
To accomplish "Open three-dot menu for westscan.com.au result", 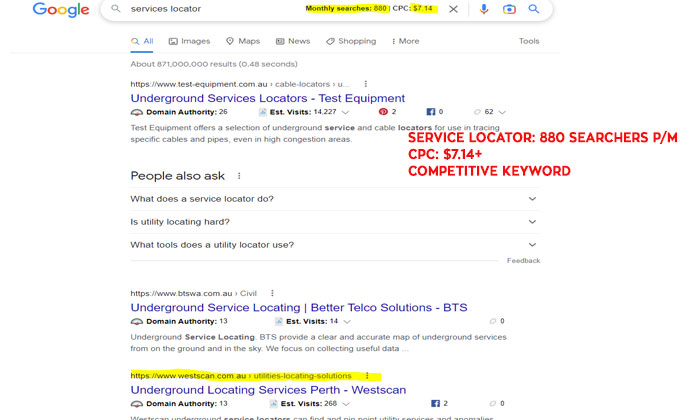I will (367, 376).
